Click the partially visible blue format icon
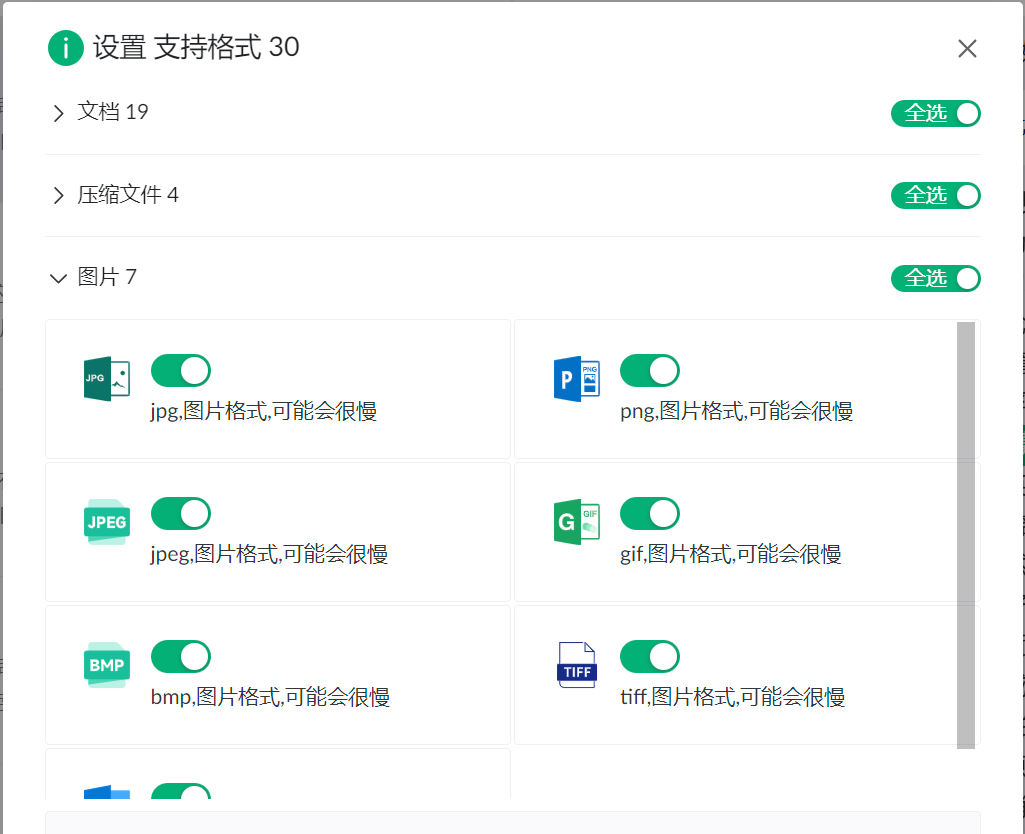 coord(106,792)
